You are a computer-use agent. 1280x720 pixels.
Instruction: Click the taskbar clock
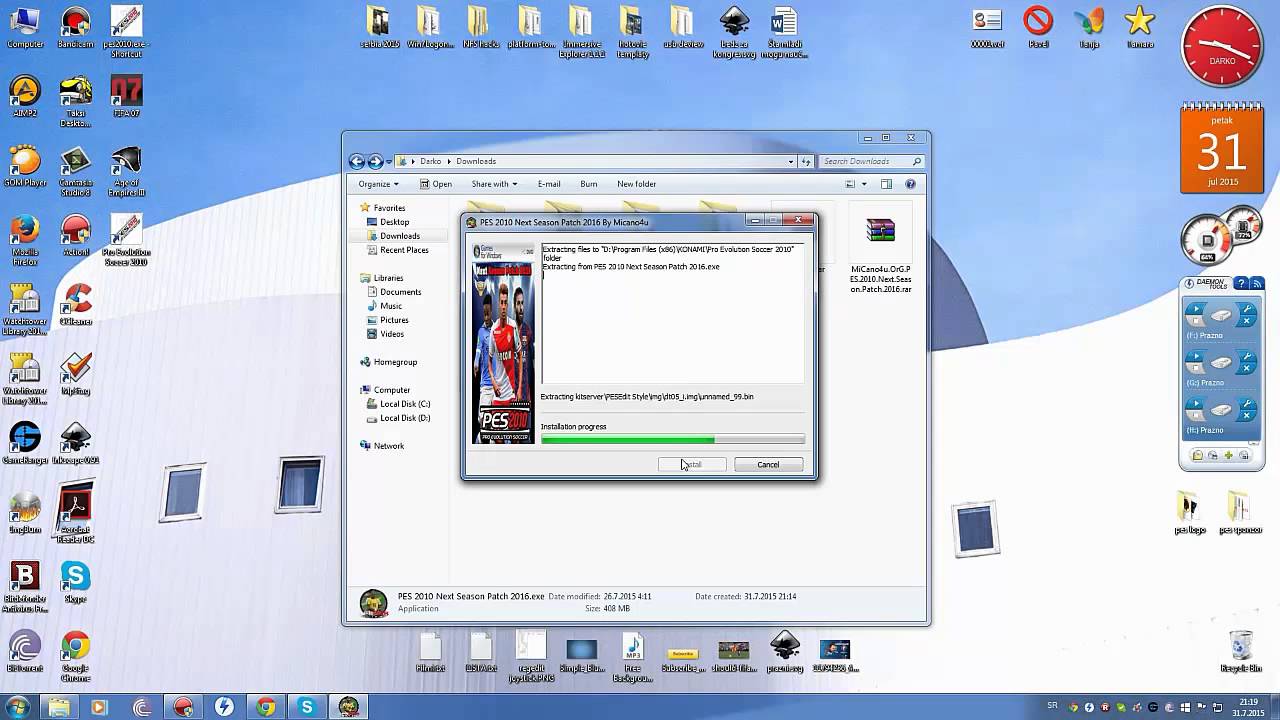pyautogui.click(x=1248, y=707)
